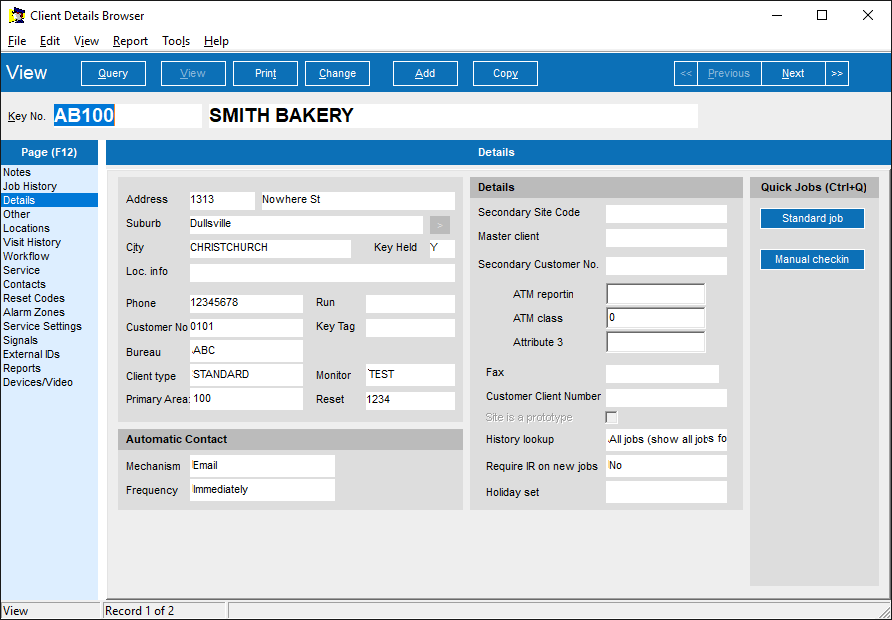Click the Master client field
892x620 pixels.
tap(666, 238)
